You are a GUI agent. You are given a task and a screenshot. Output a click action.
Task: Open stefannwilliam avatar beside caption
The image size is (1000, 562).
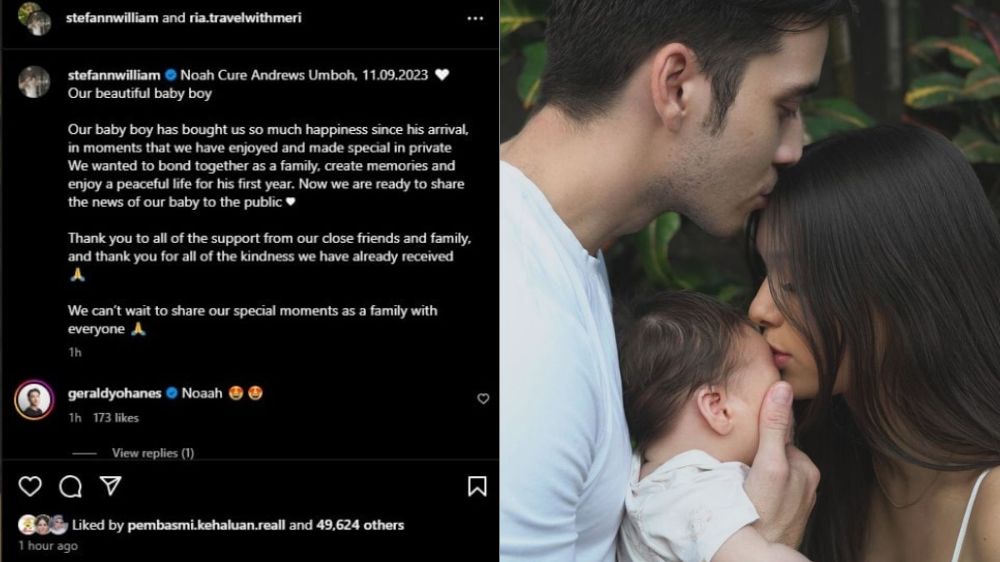point(34,82)
